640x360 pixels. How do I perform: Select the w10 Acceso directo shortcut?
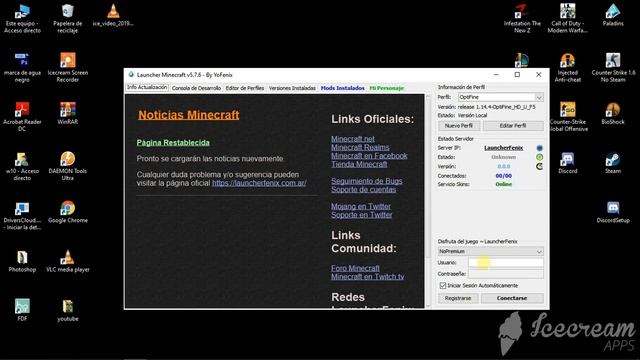pos(22,166)
